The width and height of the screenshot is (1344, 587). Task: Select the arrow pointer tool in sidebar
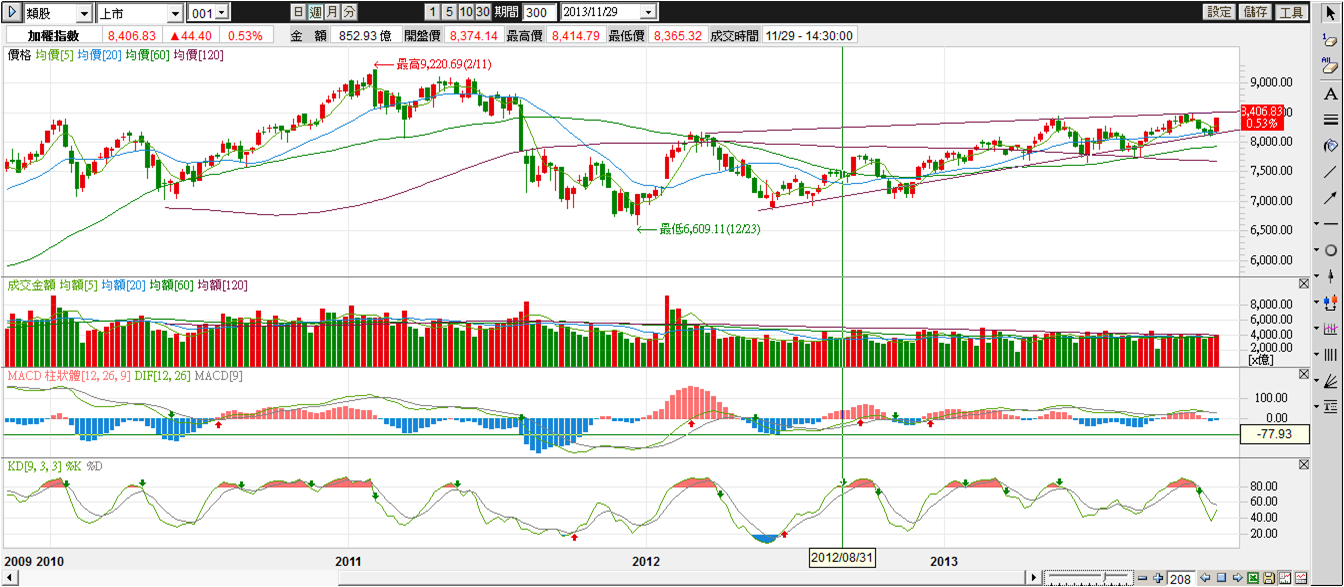[x=1330, y=15]
